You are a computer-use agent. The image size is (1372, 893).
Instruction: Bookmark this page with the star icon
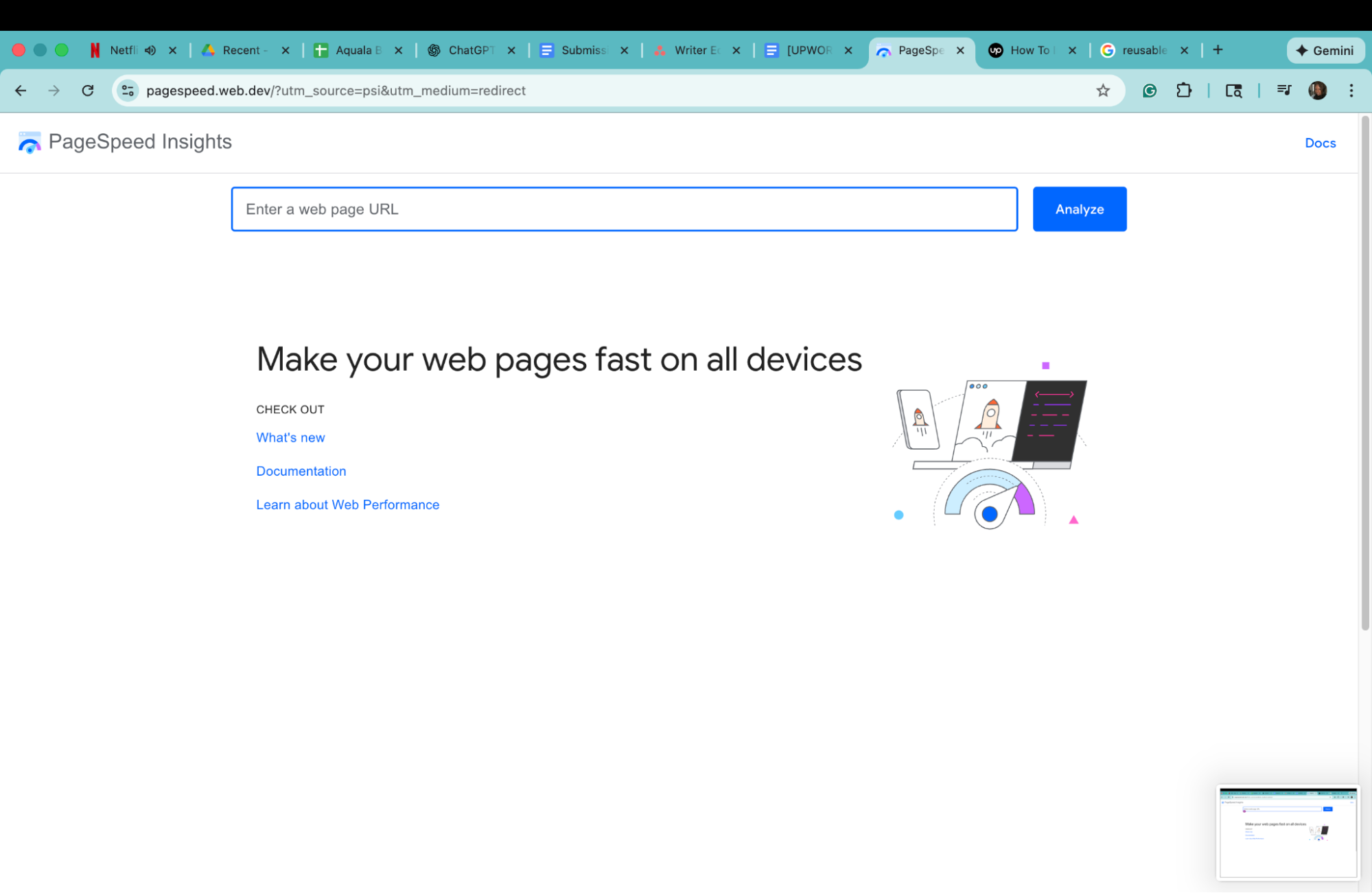(1103, 91)
